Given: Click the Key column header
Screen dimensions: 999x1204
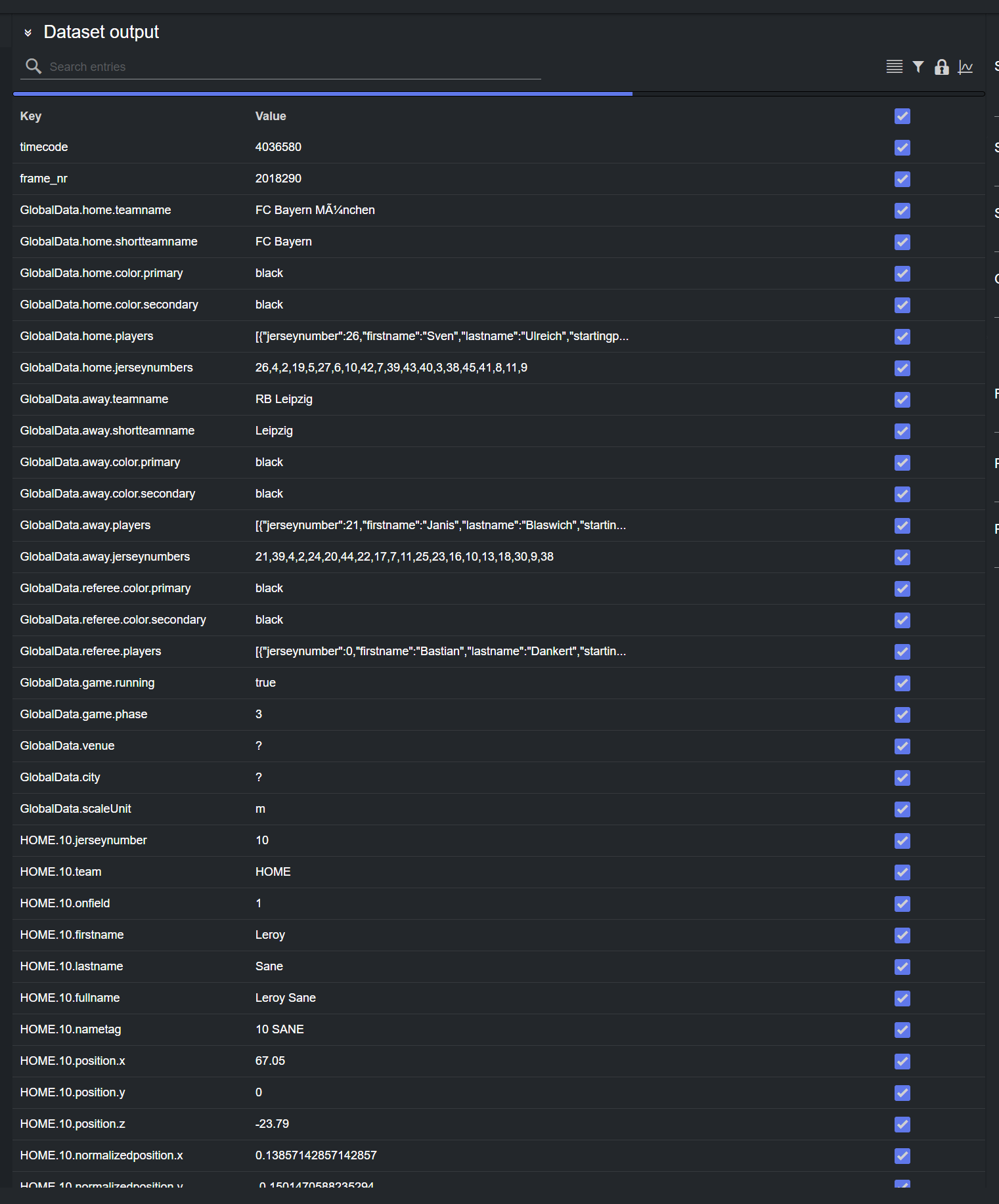Looking at the screenshot, I should click(x=31, y=116).
